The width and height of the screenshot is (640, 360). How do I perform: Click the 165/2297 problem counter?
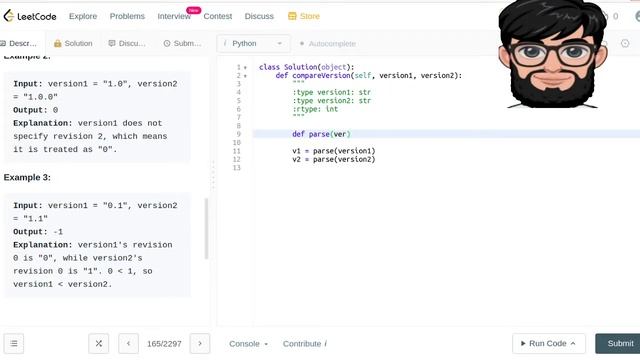(164, 344)
